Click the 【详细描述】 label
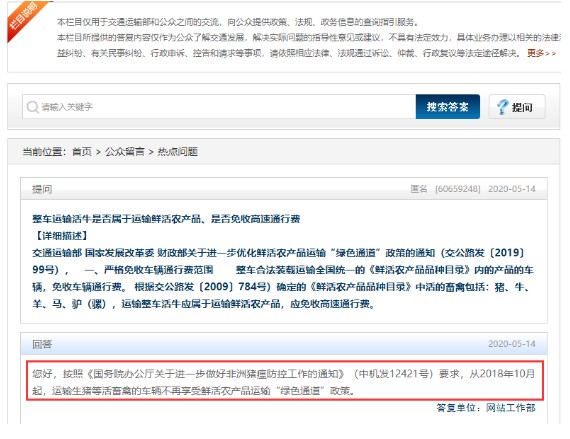The height and width of the screenshot is (439, 570). (x=61, y=236)
